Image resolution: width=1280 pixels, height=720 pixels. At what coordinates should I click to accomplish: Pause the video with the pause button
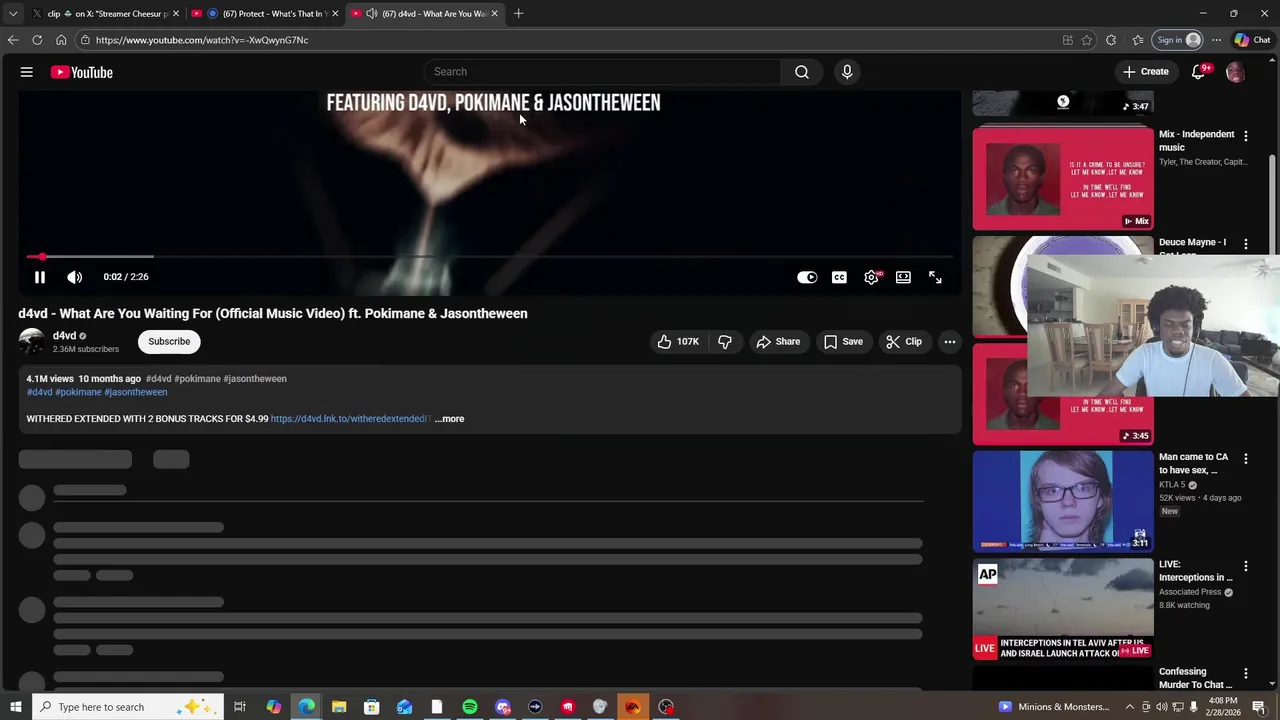[x=40, y=277]
